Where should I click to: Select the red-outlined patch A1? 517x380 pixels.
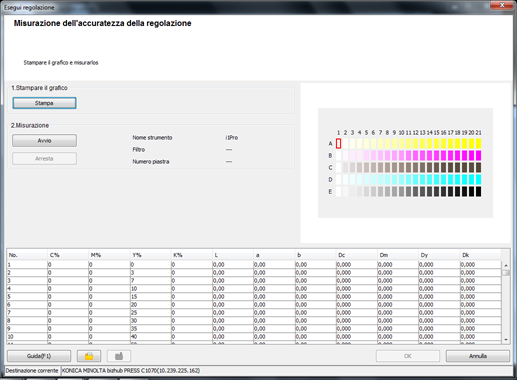338,144
